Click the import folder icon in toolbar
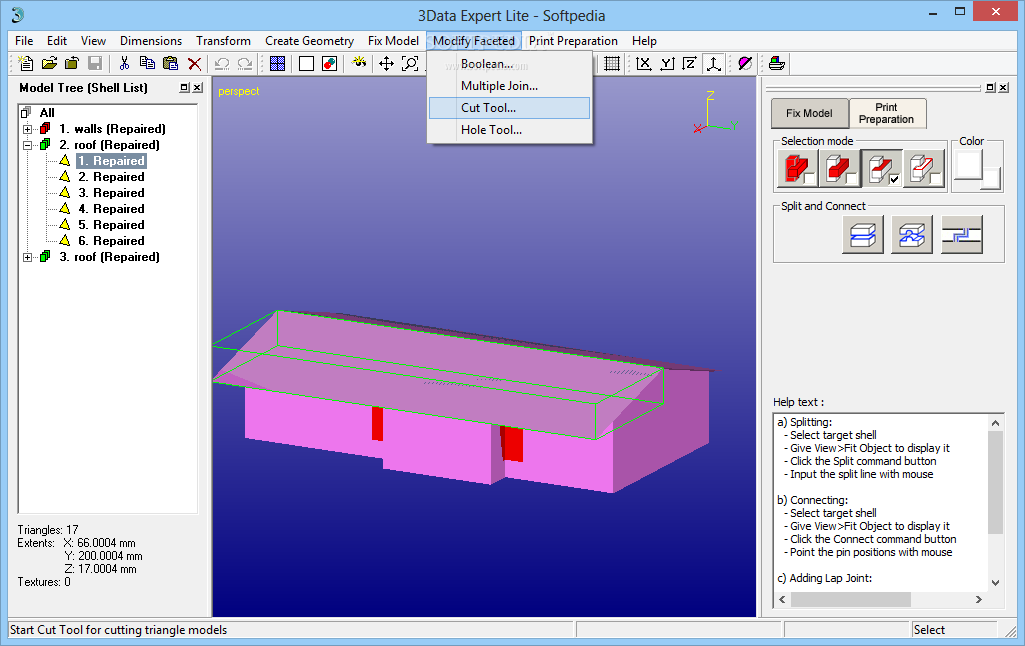Image resolution: width=1025 pixels, height=646 pixels. coord(72,63)
